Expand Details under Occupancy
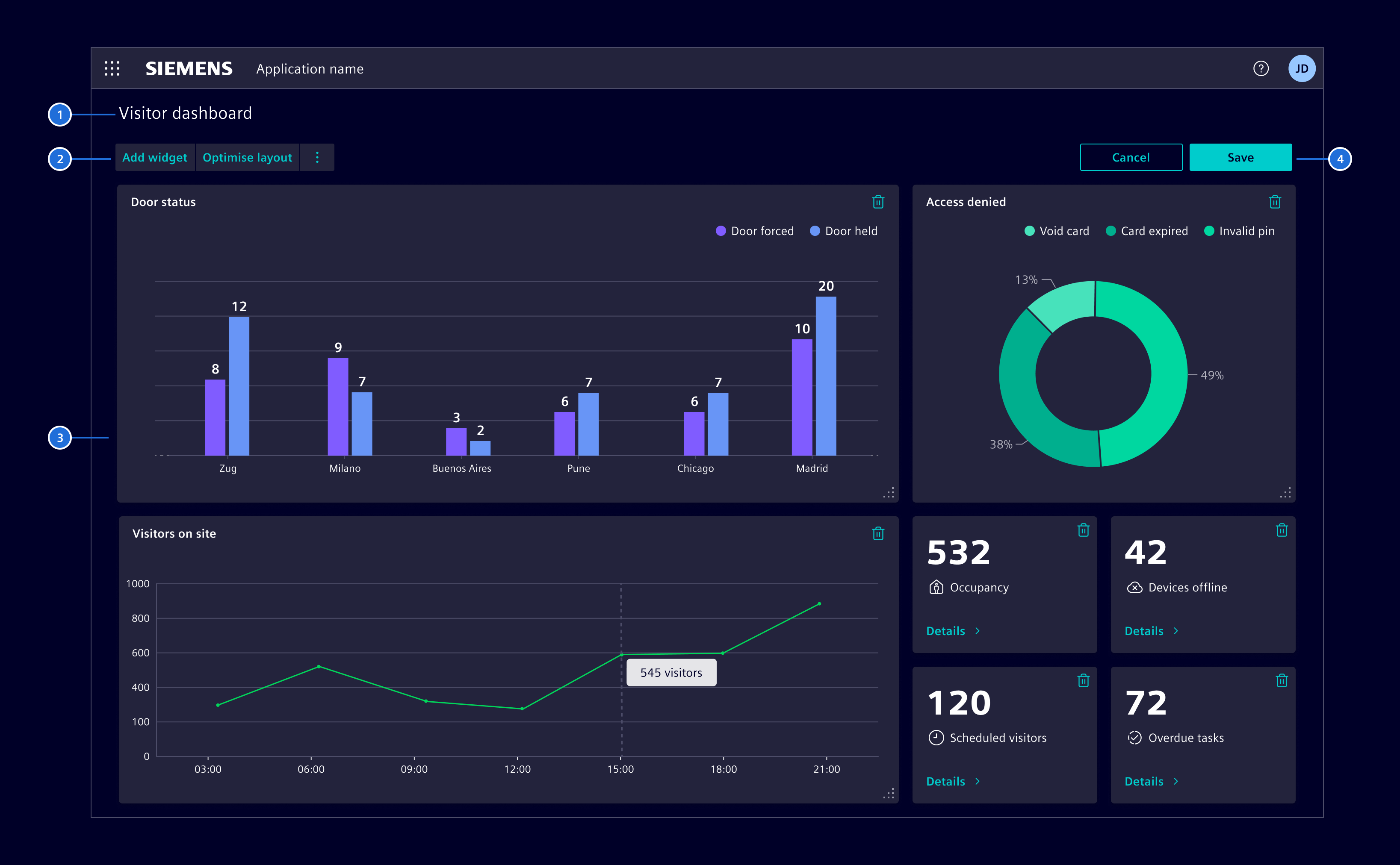This screenshot has width=1400, height=865. 945,630
